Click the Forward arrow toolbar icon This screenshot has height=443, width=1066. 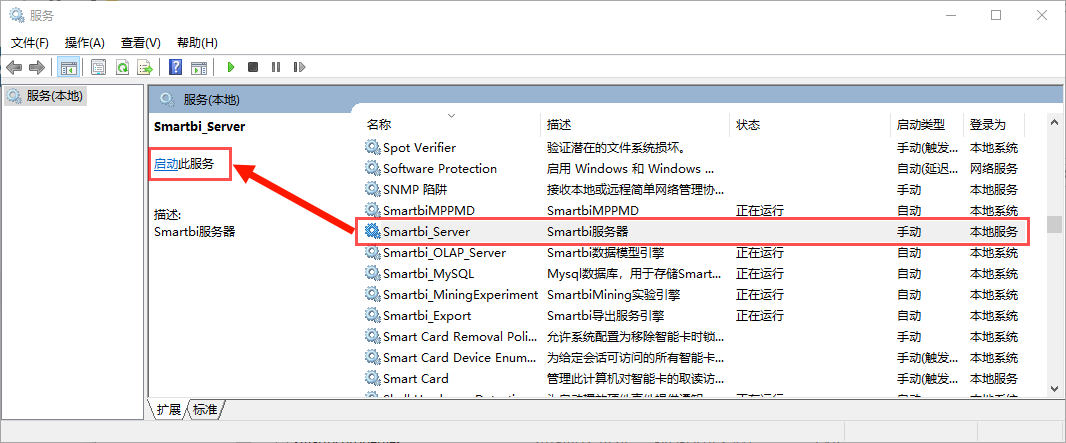pos(37,67)
